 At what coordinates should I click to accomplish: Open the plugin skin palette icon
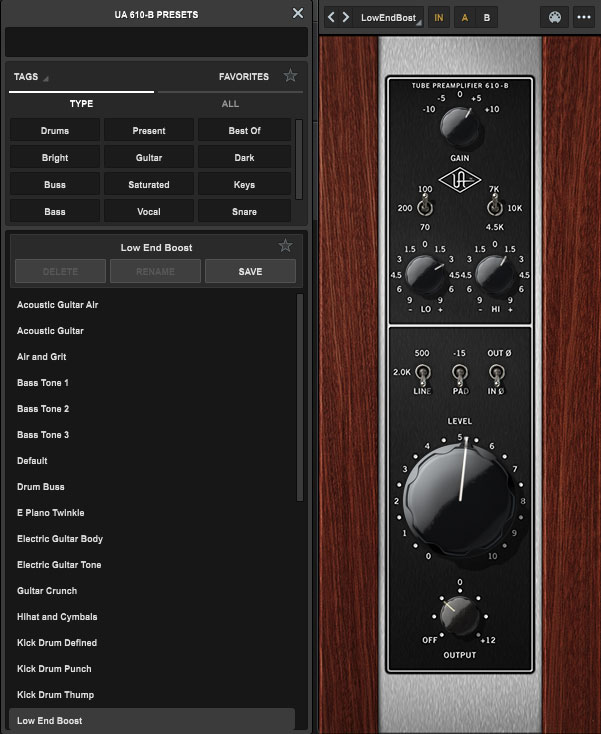[555, 18]
